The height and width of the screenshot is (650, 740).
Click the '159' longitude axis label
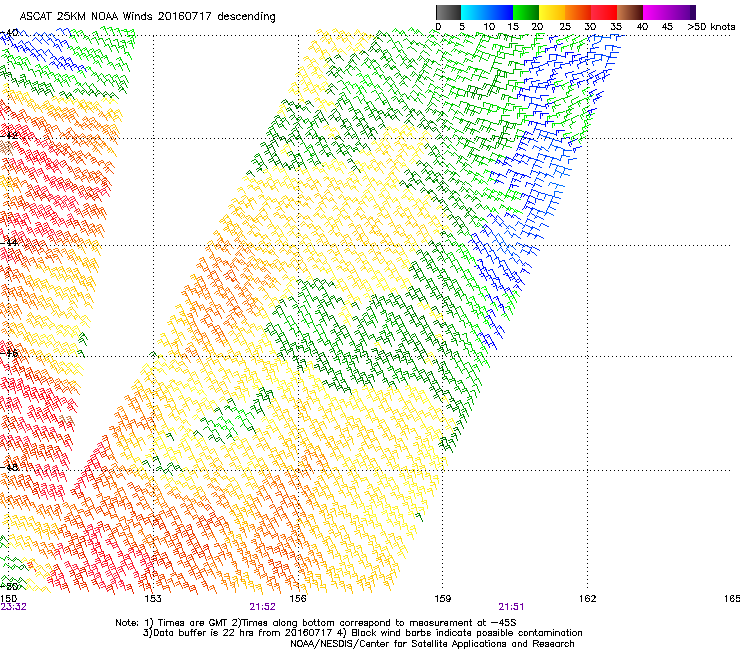click(x=442, y=599)
